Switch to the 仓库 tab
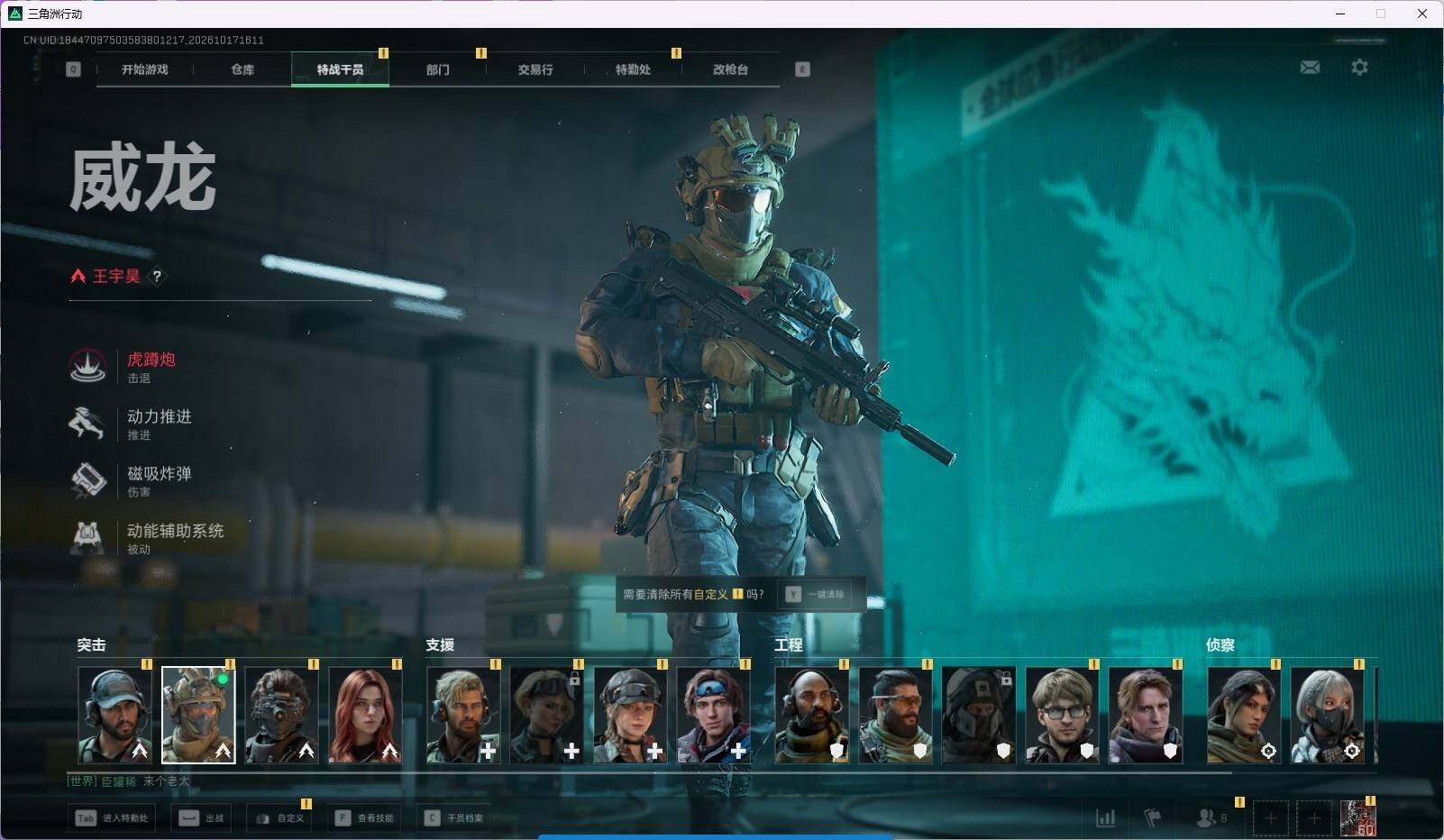The width and height of the screenshot is (1444, 840). tap(242, 69)
